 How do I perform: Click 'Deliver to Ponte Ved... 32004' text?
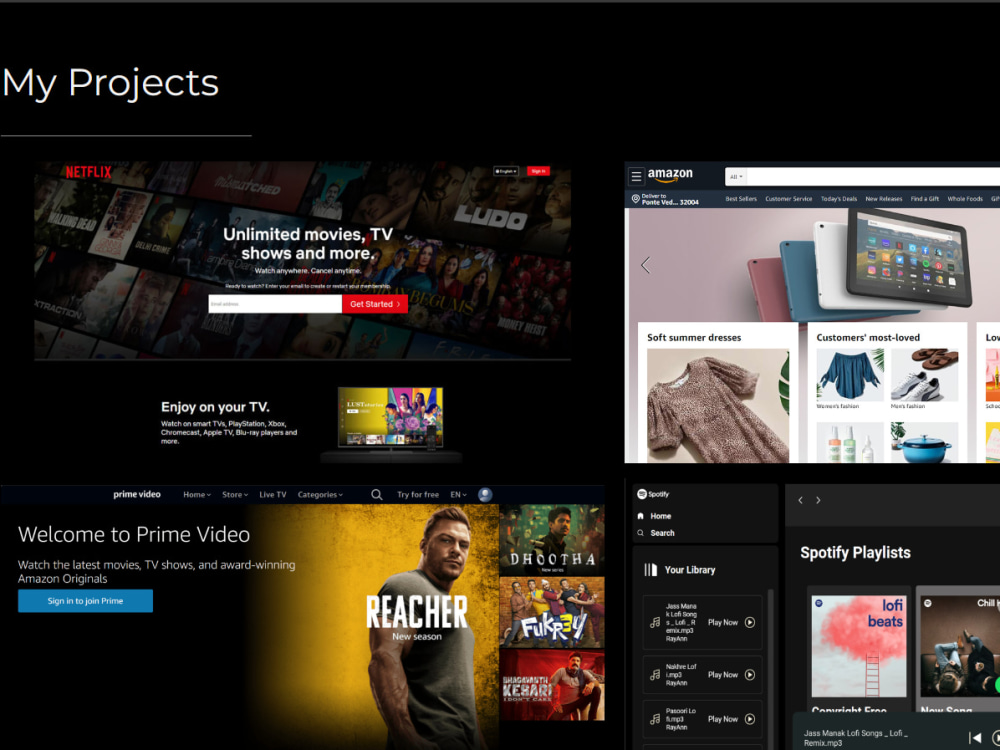(x=670, y=199)
